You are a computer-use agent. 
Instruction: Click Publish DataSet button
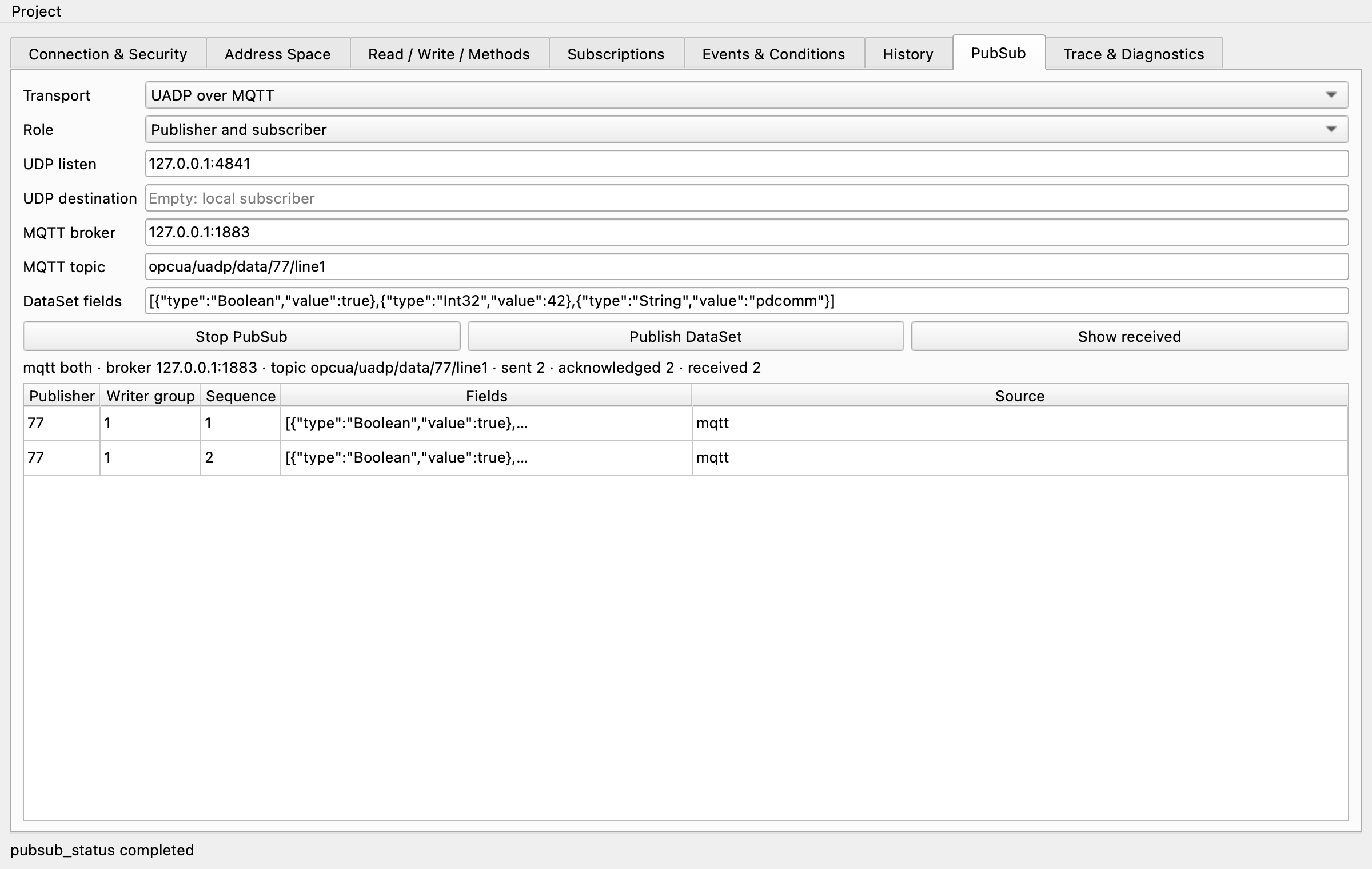(685, 336)
